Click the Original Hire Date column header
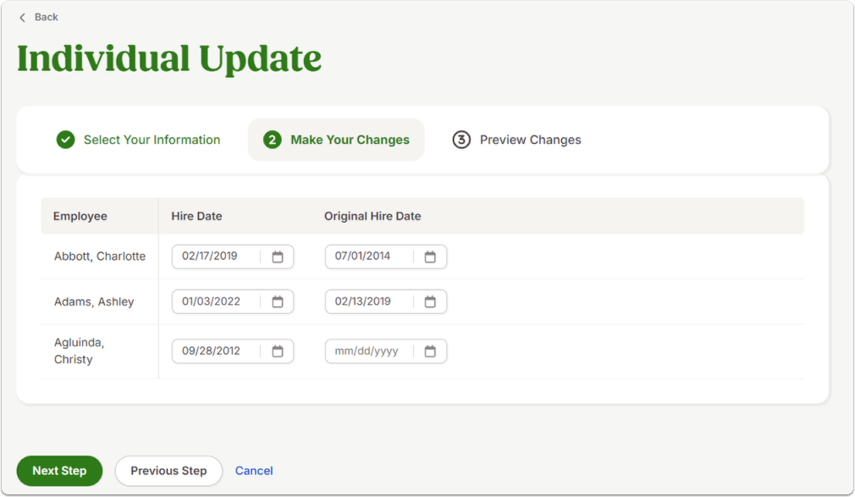Image resolution: width=855 pixels, height=497 pixels. 372,216
